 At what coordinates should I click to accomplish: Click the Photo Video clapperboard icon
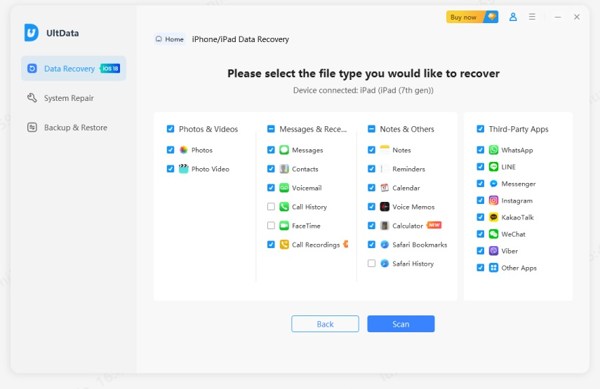point(184,169)
